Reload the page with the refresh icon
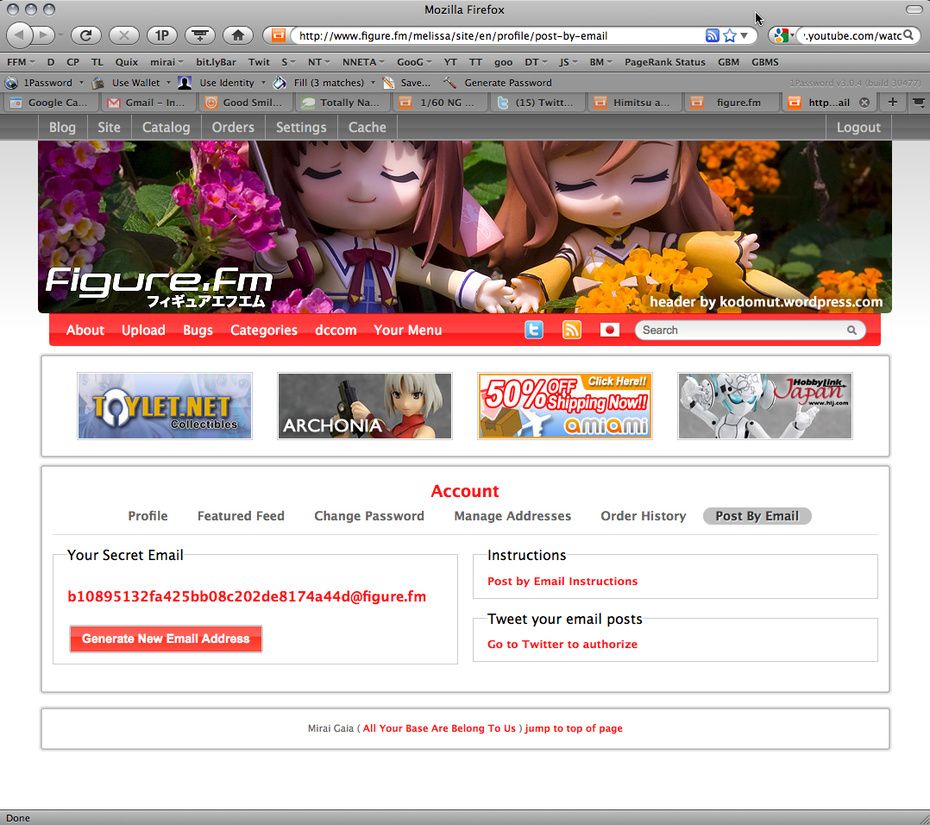 pyautogui.click(x=86, y=35)
